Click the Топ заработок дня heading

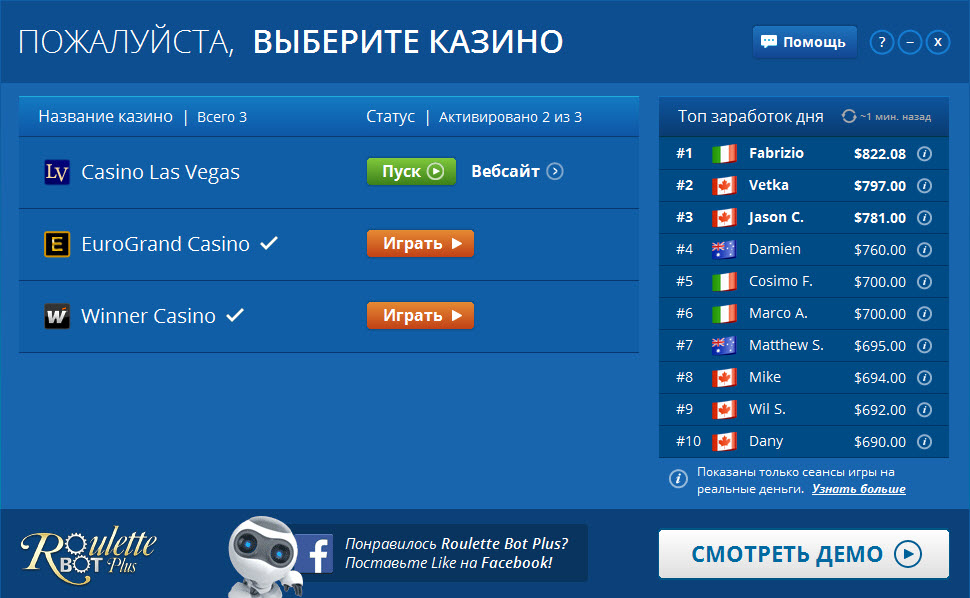pyautogui.click(x=751, y=116)
